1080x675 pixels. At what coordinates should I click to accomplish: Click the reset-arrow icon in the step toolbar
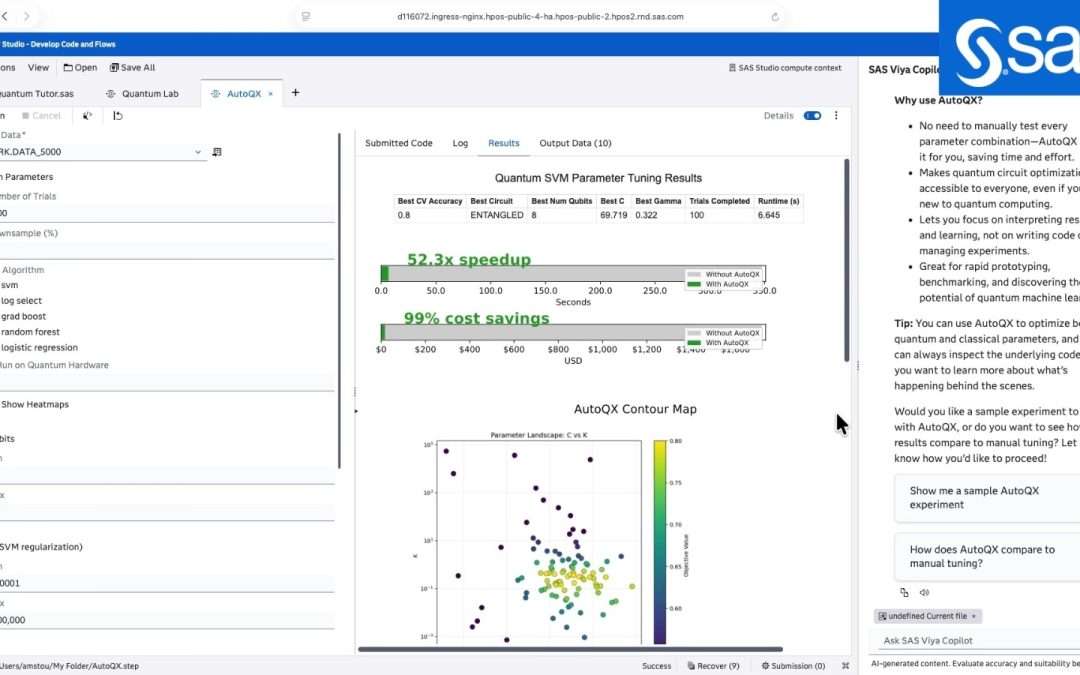click(118, 116)
